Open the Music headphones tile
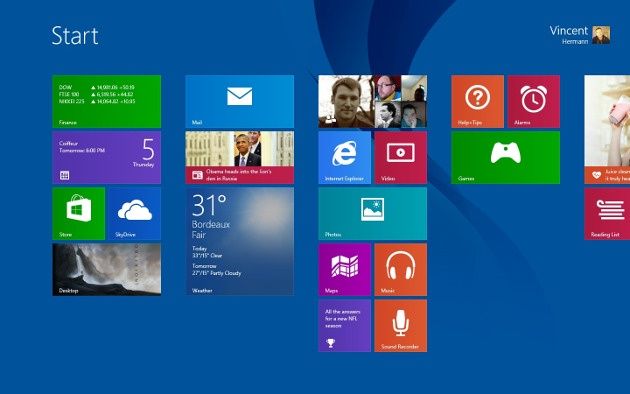Image resolution: width=630 pixels, height=394 pixels. click(401, 269)
